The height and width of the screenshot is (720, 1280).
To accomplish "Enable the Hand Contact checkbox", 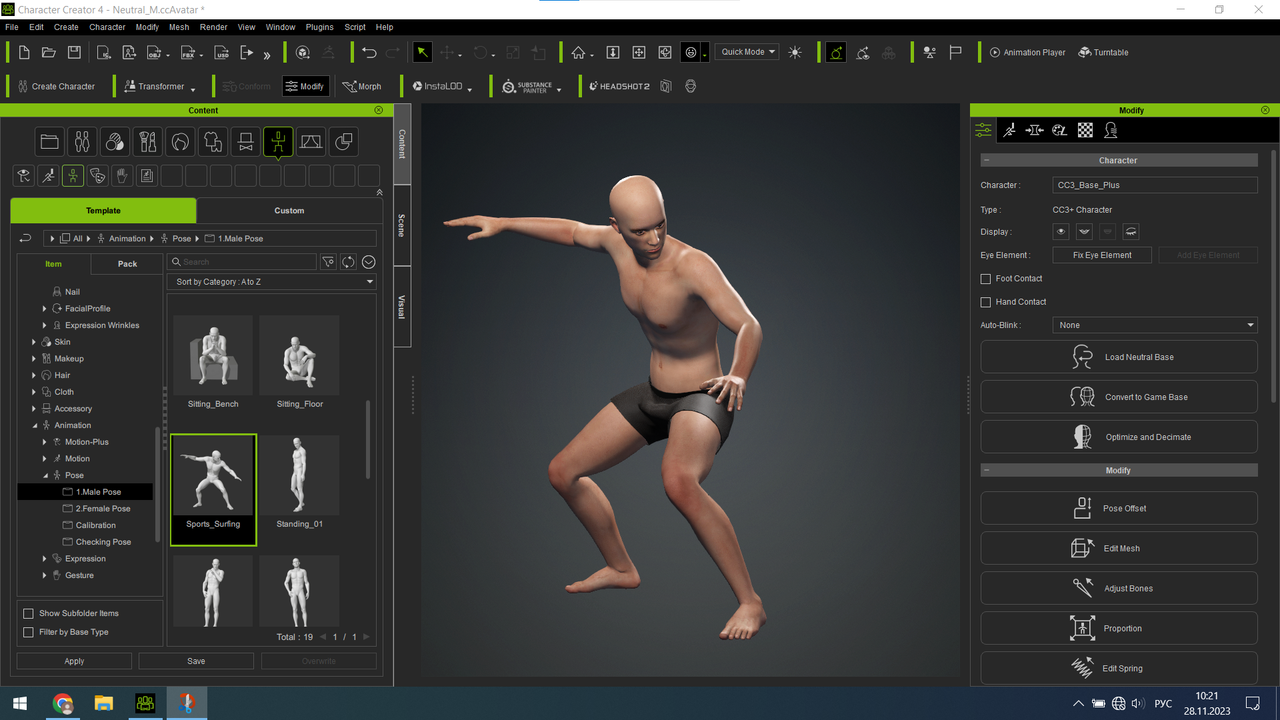I will pyautogui.click(x=986, y=302).
